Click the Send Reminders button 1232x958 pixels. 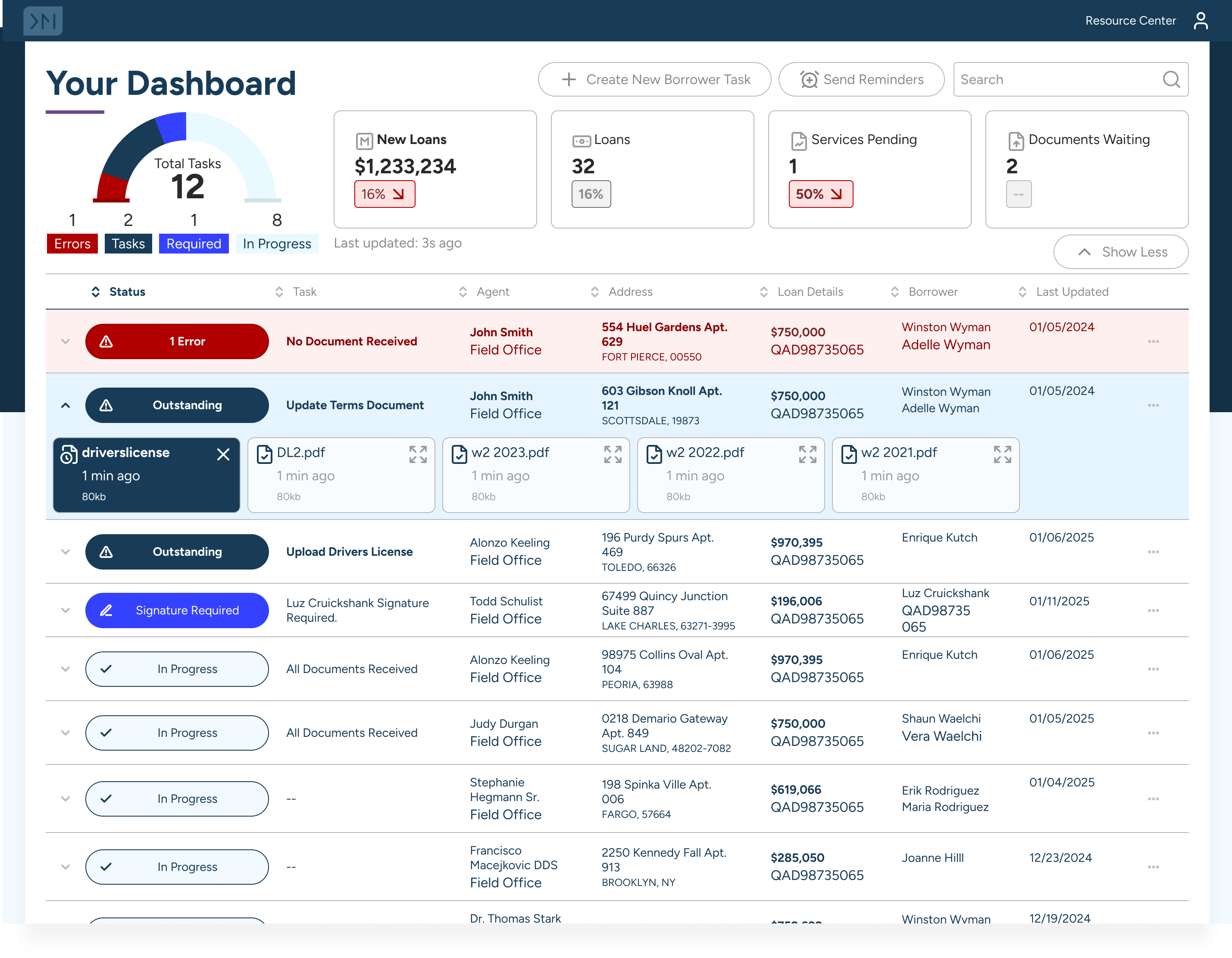coord(861,80)
